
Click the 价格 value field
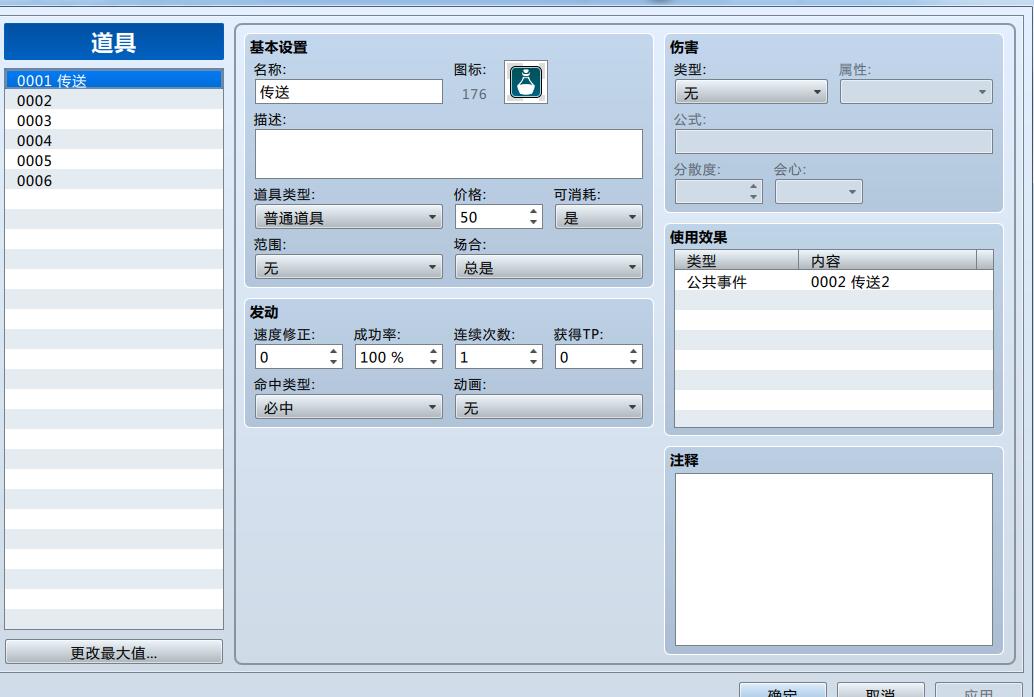coord(491,217)
